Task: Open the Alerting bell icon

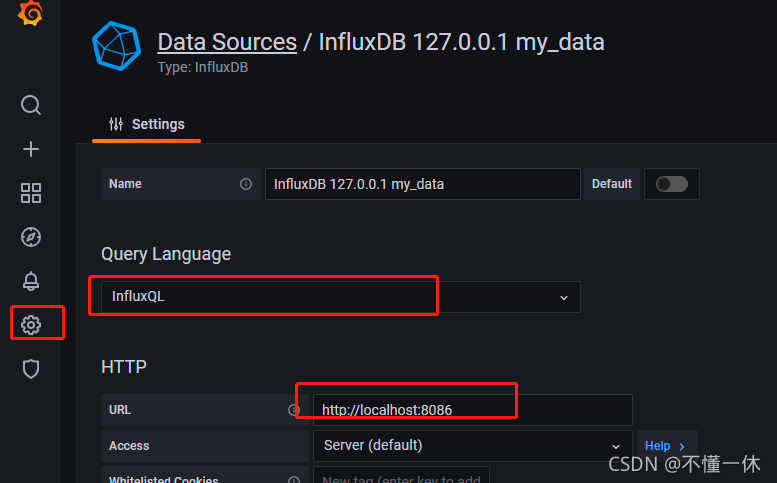Action: click(x=31, y=281)
